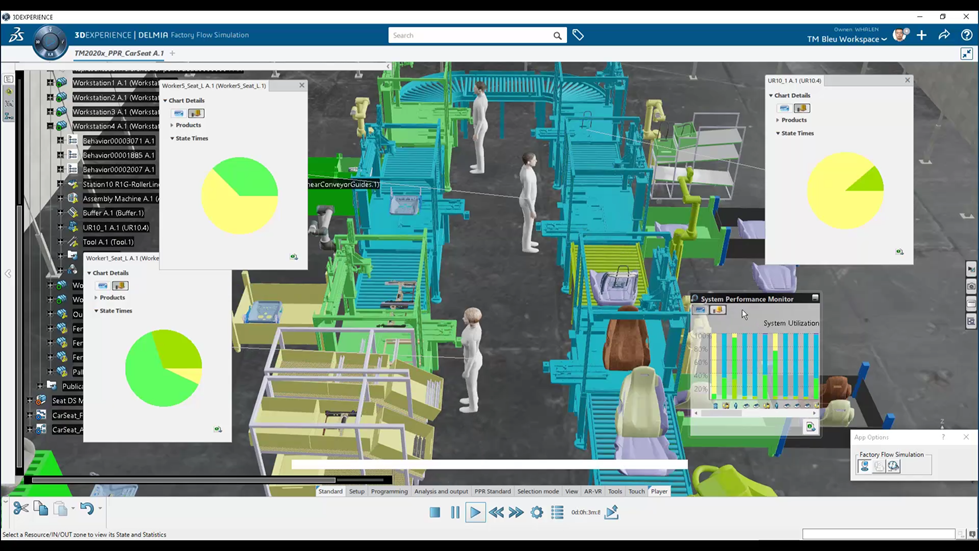979x551 pixels.
Task: Select the TM2020x_PPR_CarSeat A.1 document tab
Action: [119, 53]
